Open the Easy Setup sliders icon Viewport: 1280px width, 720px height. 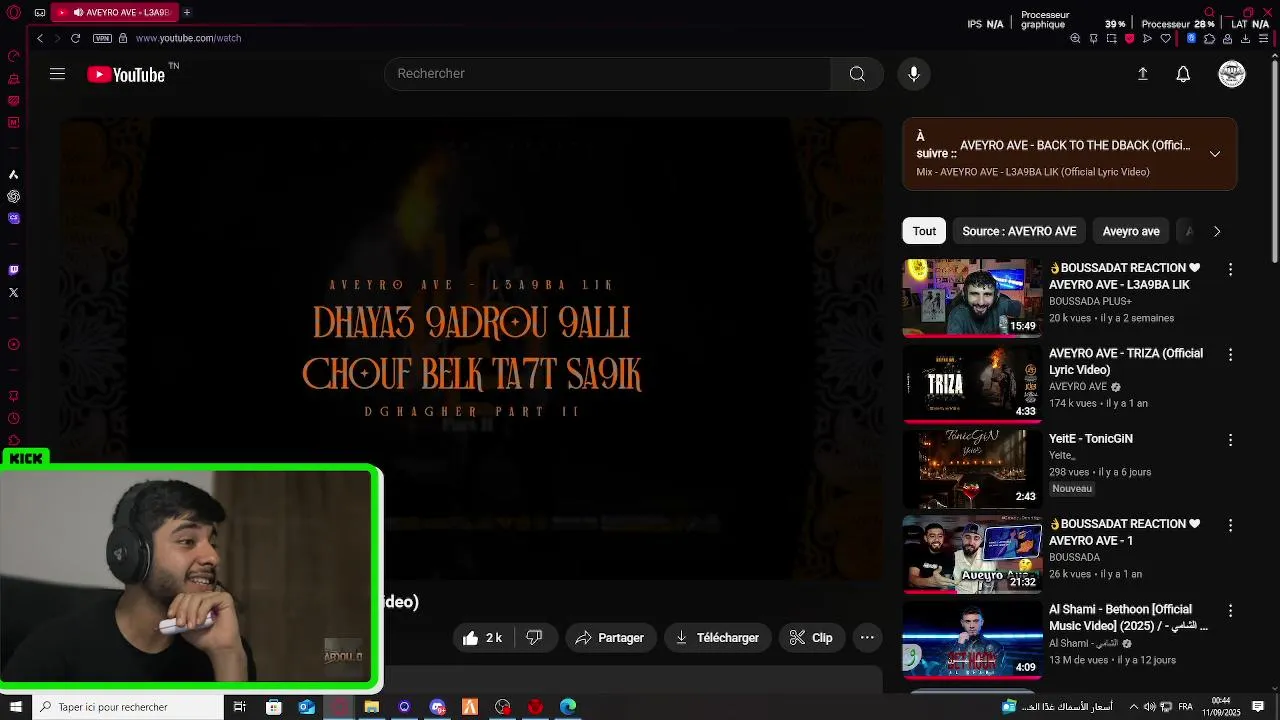(x=1263, y=38)
